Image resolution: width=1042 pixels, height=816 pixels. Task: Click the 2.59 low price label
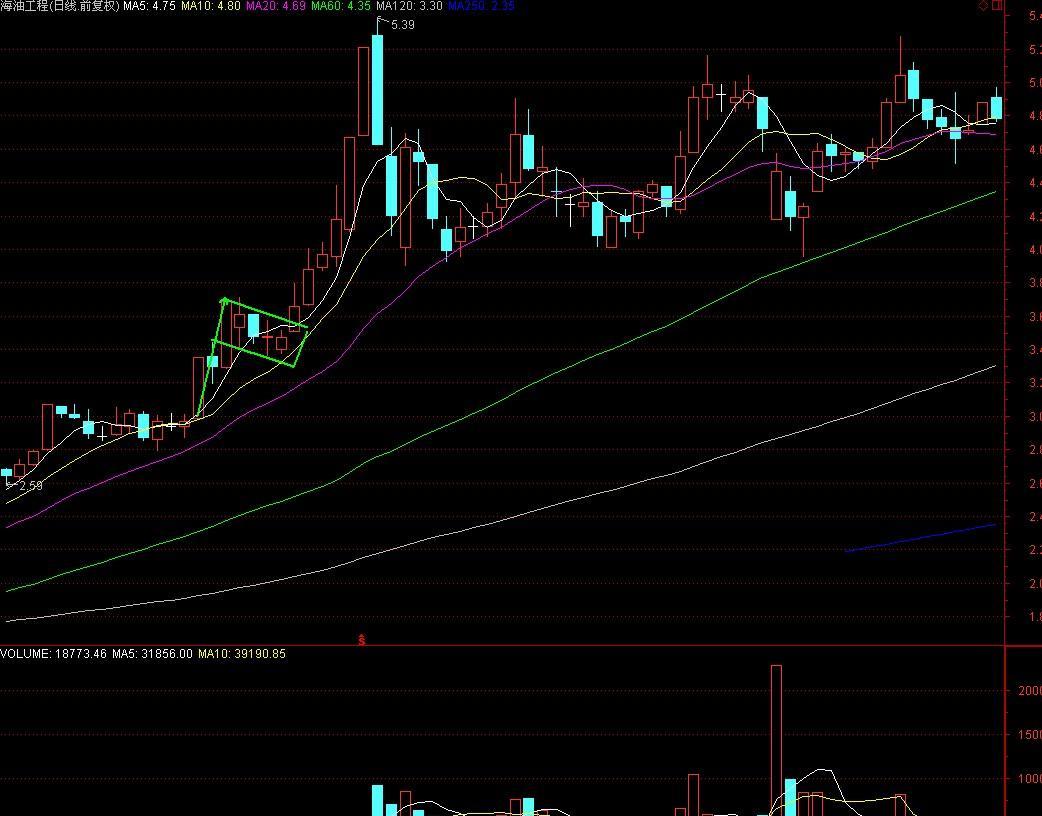point(31,486)
